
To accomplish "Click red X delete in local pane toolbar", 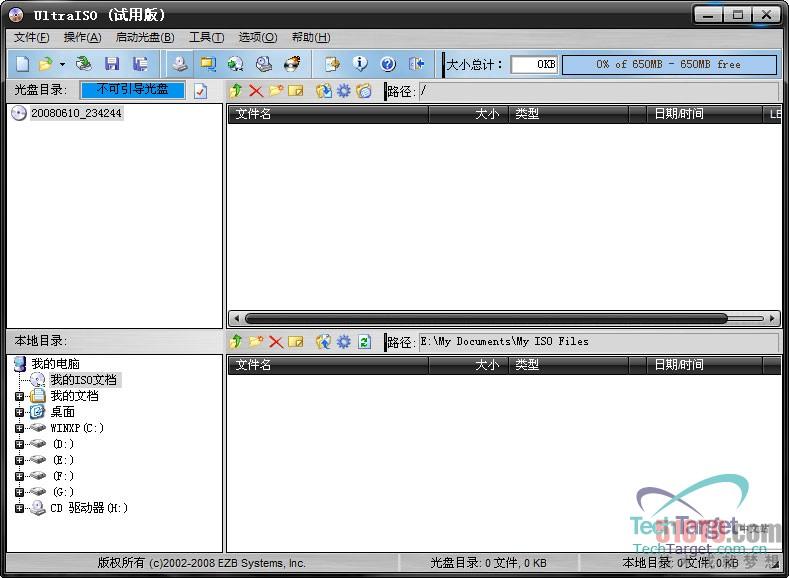I will [x=276, y=342].
